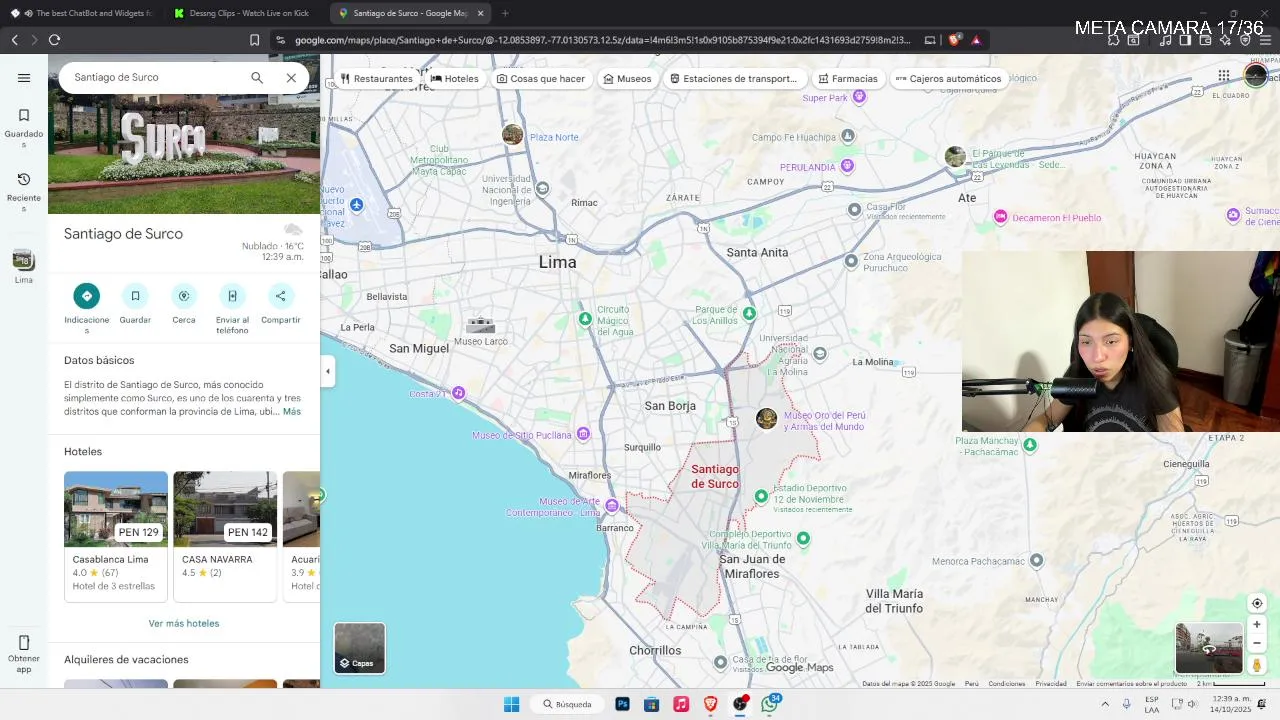Open the Windows Start menu
The image size is (1280, 720).
tap(511, 704)
